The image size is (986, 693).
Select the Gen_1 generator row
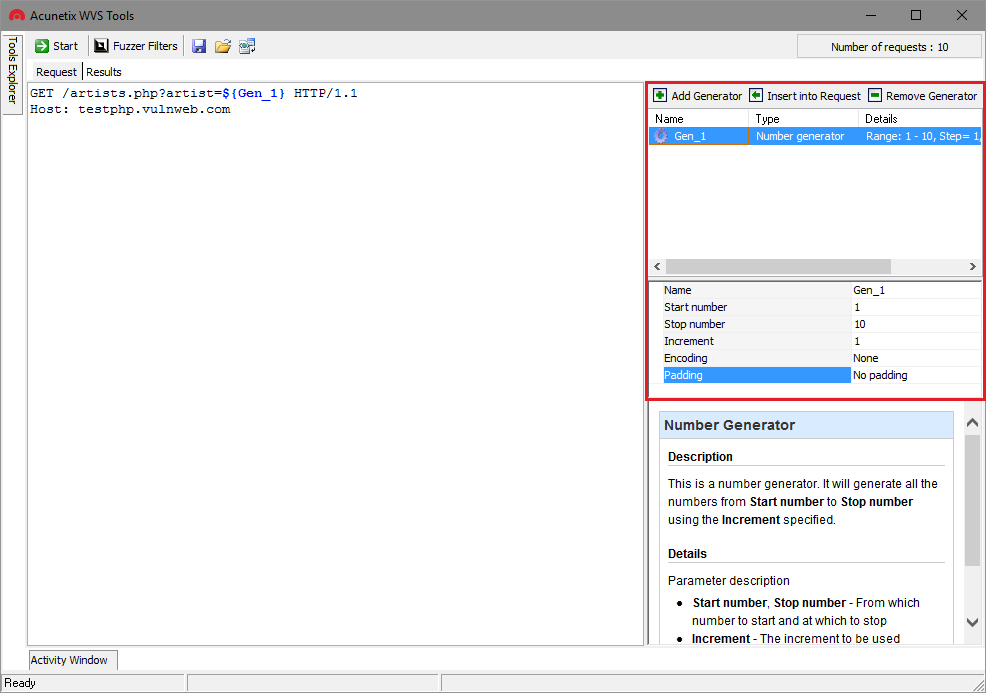[815, 136]
